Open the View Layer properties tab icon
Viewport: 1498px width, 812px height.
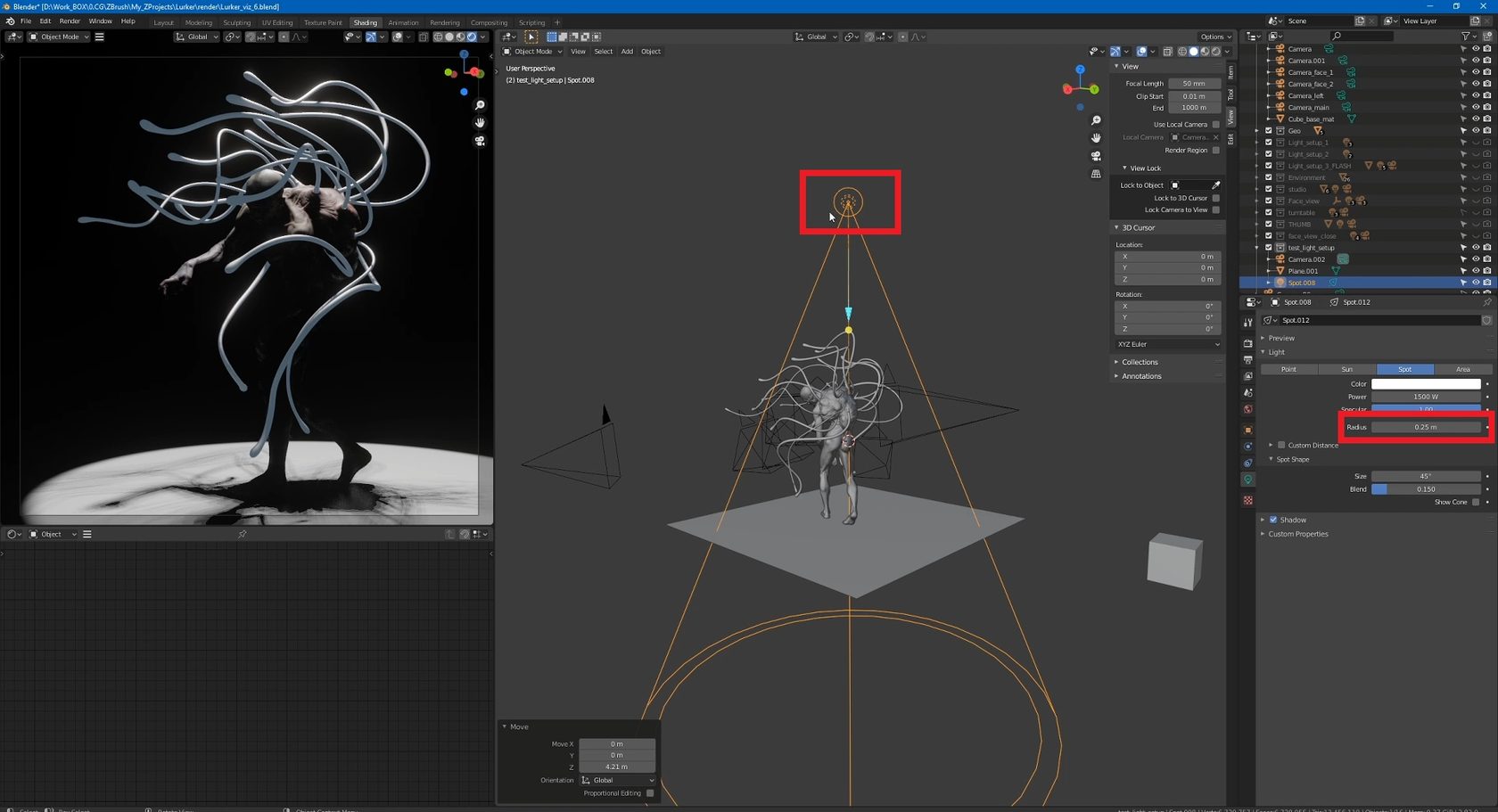tap(1248, 376)
